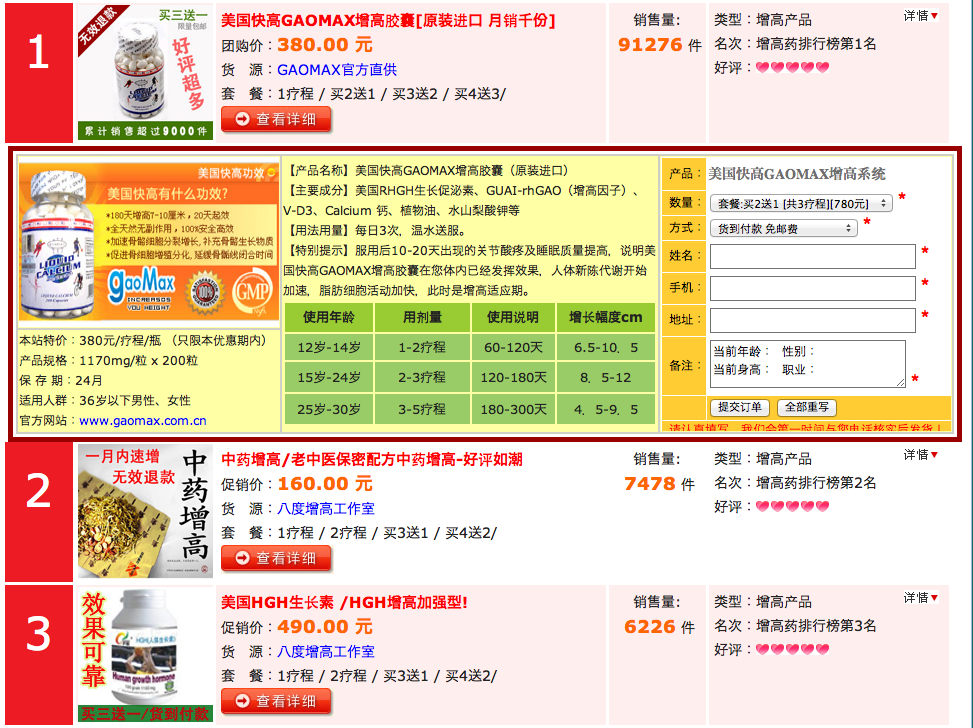
Task: Click the 美国快高功效 banner image
Action: (149, 242)
